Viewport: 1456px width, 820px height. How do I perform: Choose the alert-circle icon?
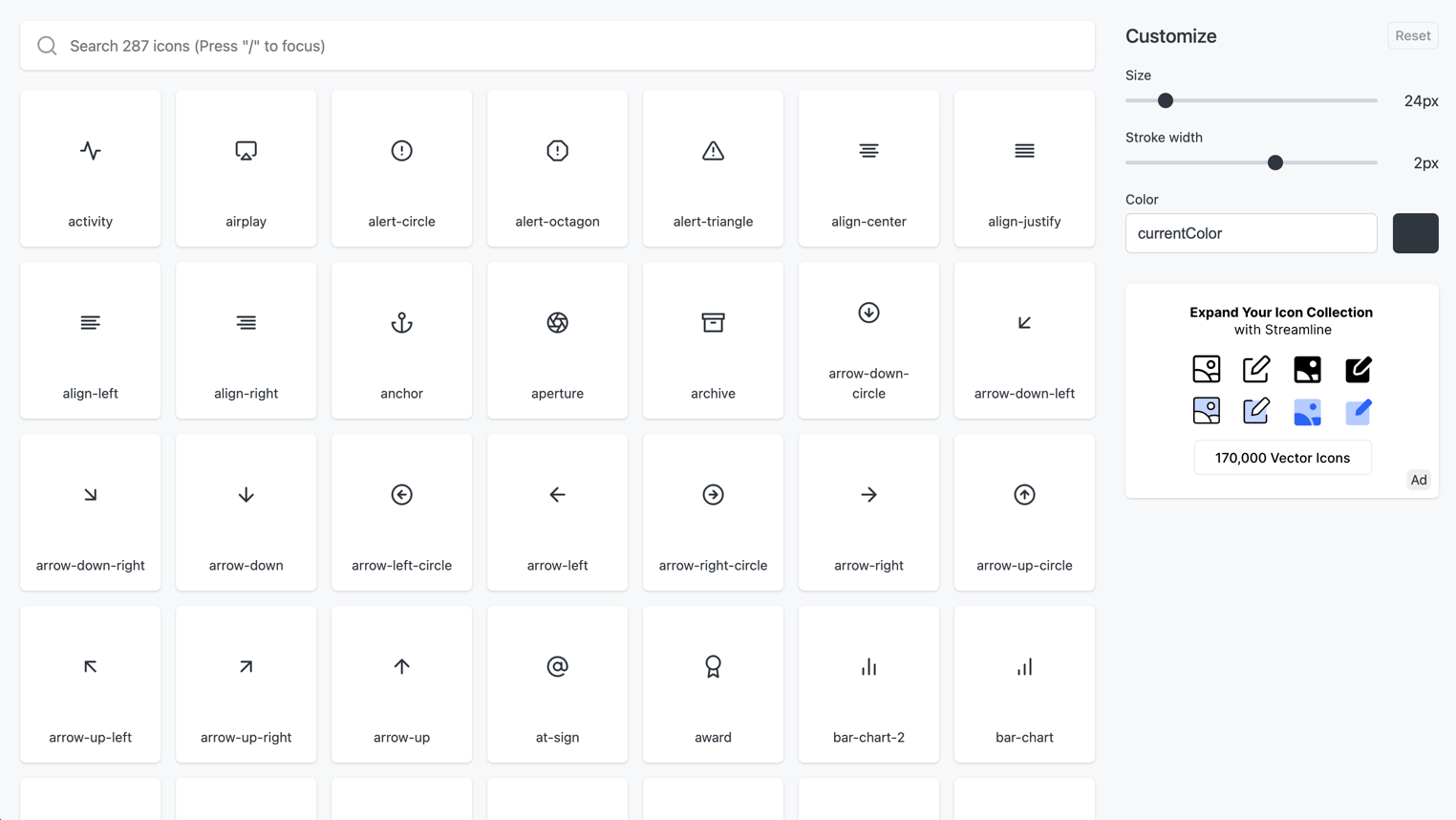(401, 168)
